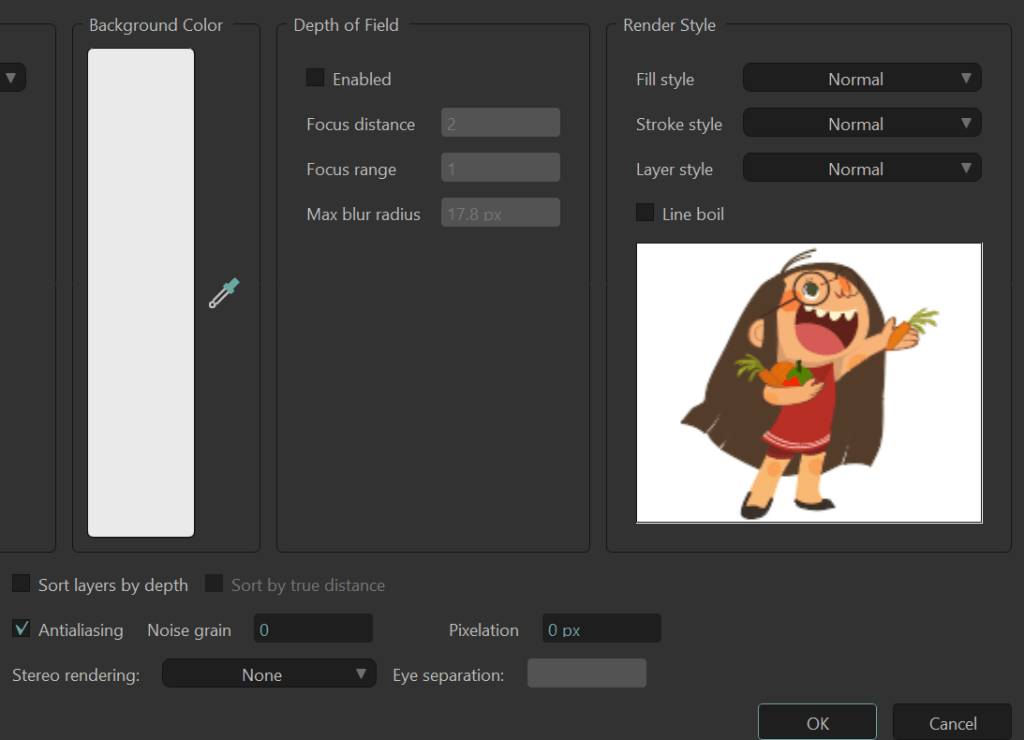Click the background color eyedropper icon
The image size is (1024, 740).
224,293
